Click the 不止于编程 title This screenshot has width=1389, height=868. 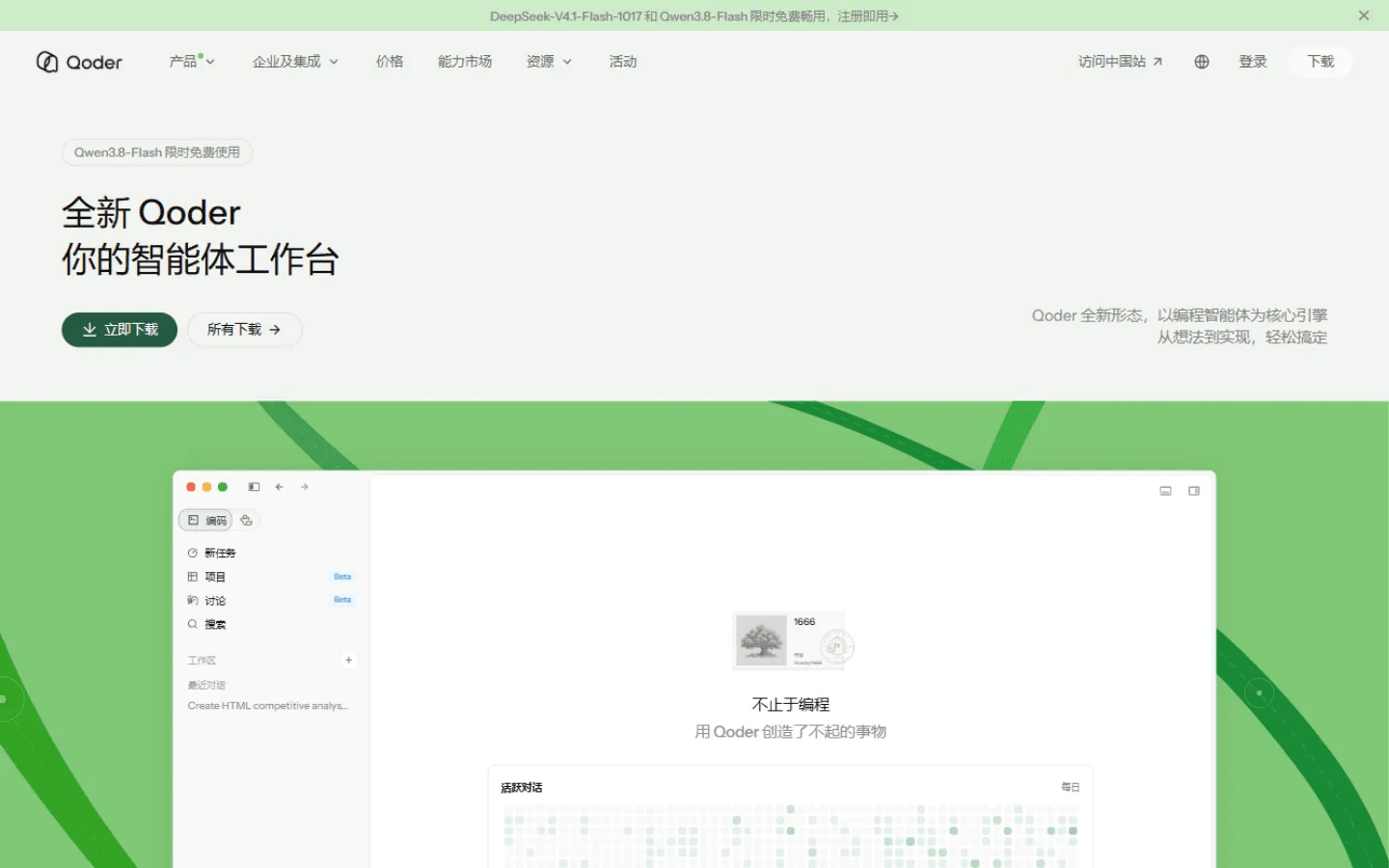pos(791,705)
